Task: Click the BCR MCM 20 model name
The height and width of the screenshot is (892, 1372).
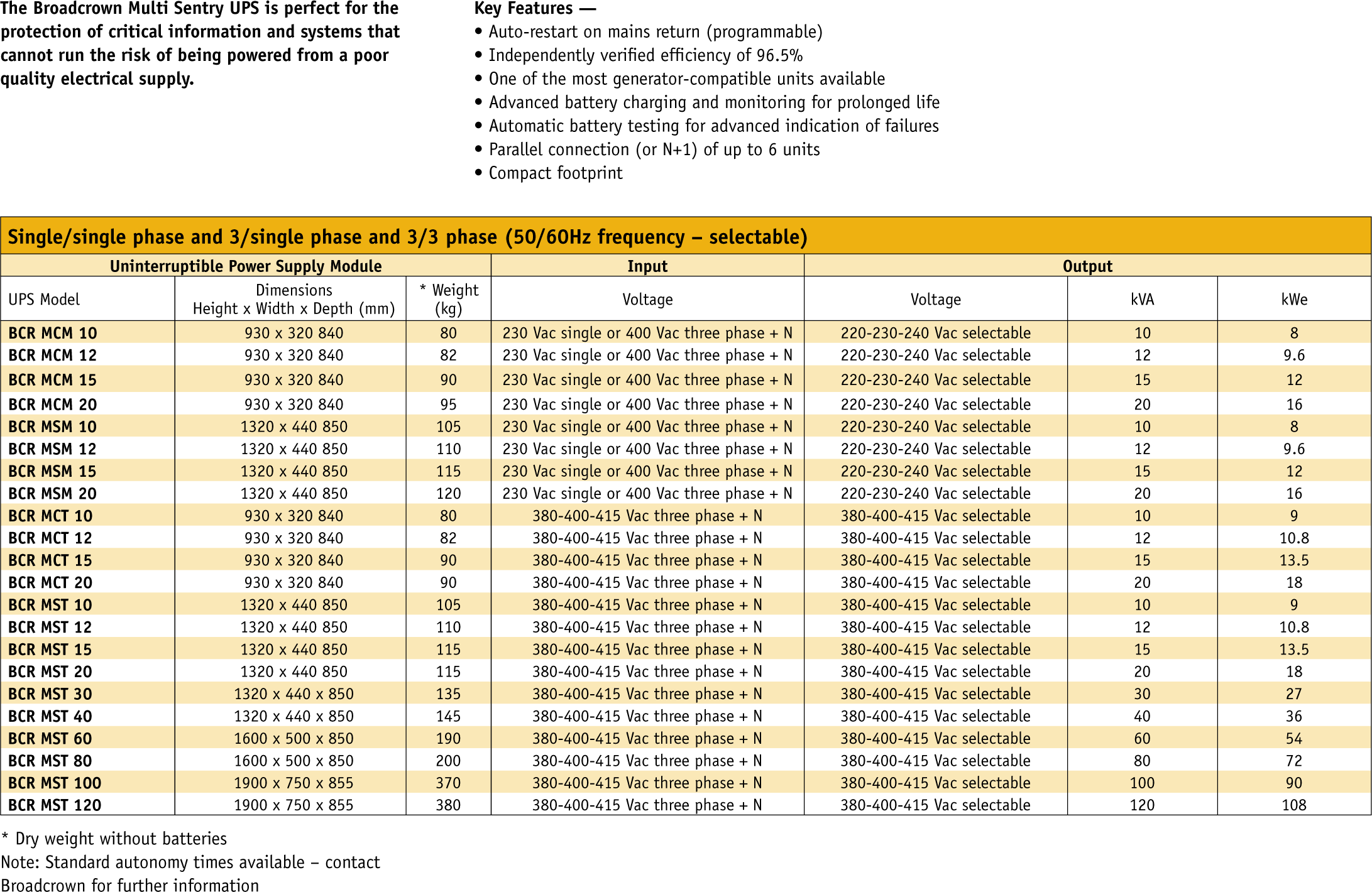Action: pyautogui.click(x=53, y=405)
